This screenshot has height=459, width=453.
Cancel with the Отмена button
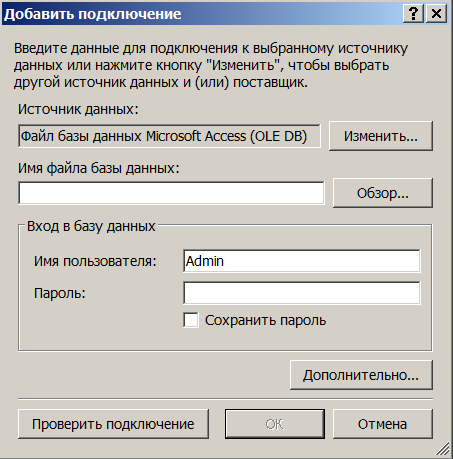click(383, 424)
